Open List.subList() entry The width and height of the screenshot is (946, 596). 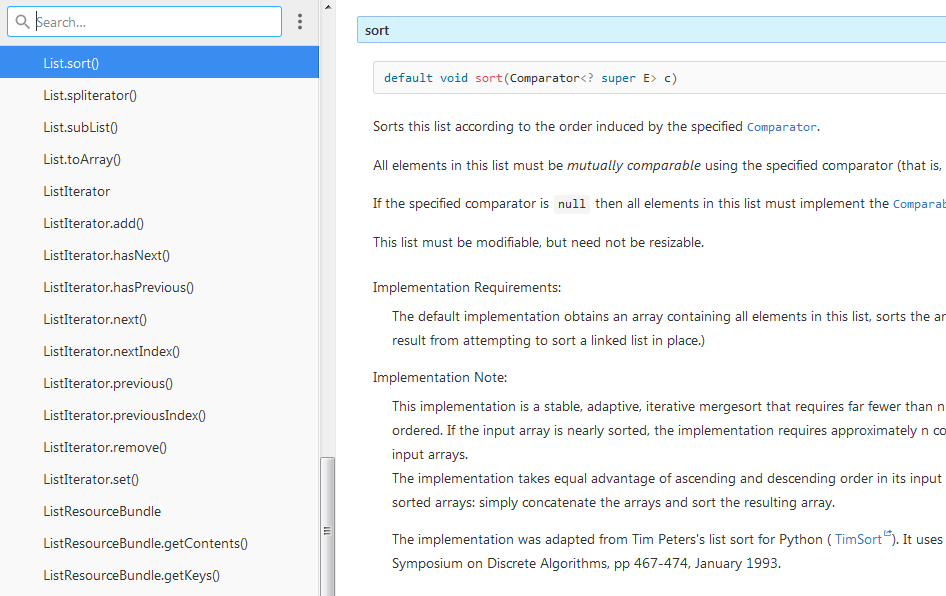click(x=80, y=127)
